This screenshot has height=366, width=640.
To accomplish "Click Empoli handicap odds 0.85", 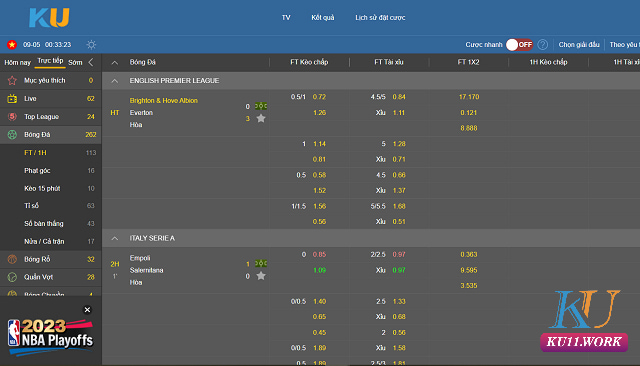I will coord(319,255).
